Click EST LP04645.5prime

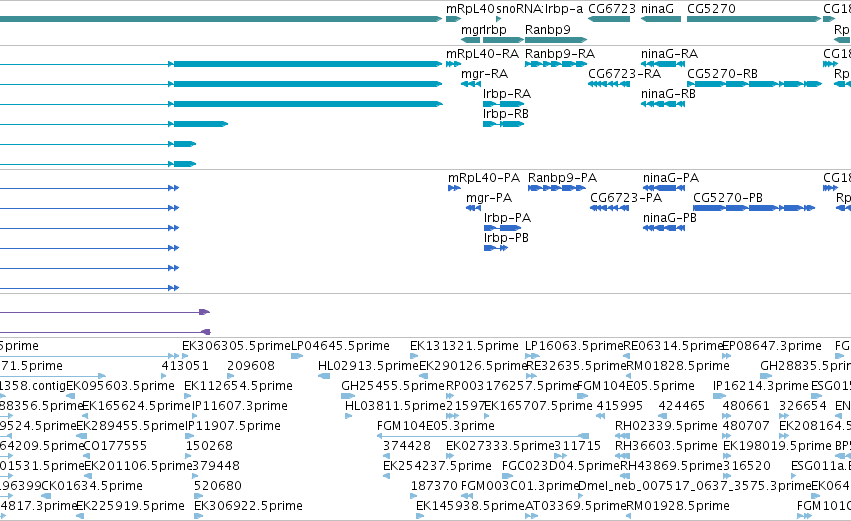tap(340, 346)
